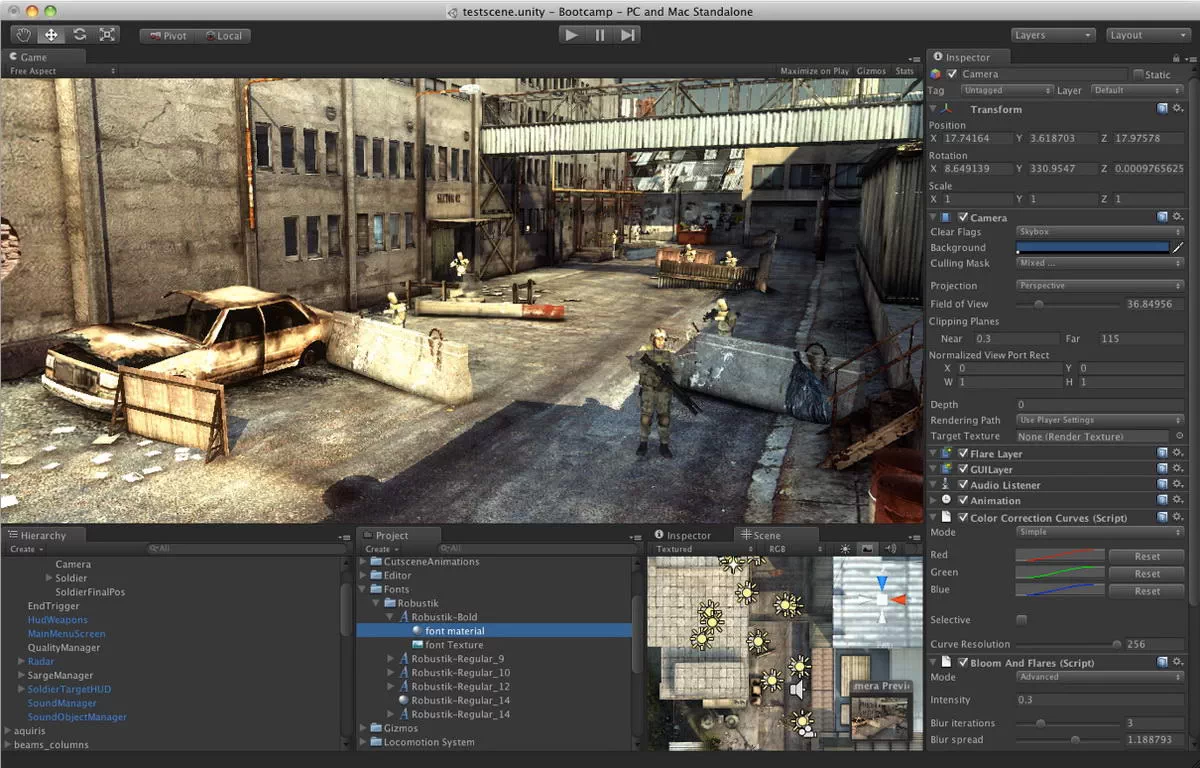Reset the Green curve
Viewport: 1200px width, 768px height.
coord(1147,574)
